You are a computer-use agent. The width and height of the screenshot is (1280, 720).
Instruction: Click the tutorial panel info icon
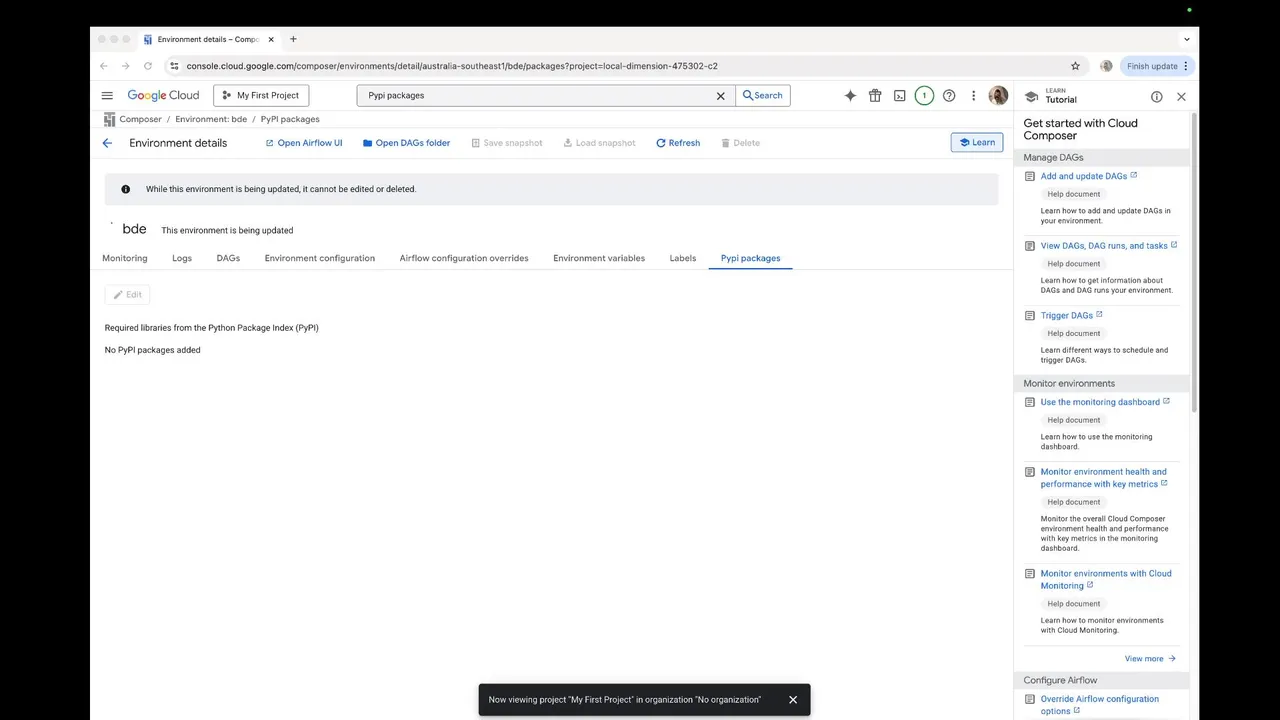pos(1157,97)
